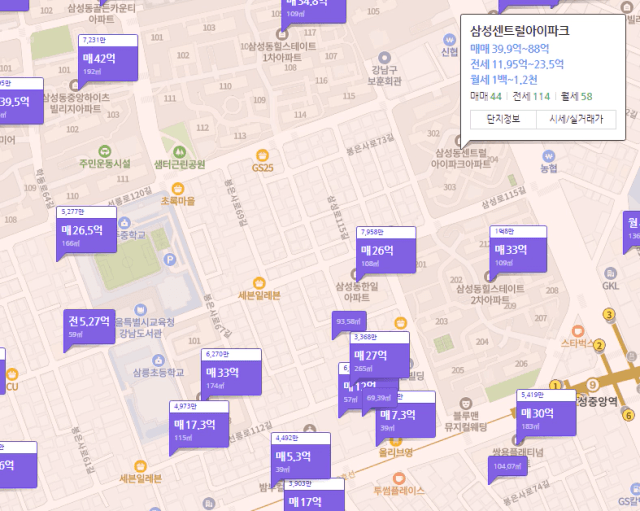640x511 pixels.
Task: Open the 매26억 108㎡ listing marker
Action: (386, 250)
